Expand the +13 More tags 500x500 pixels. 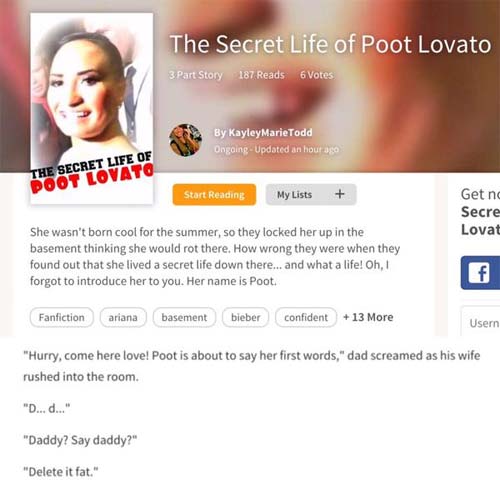(x=368, y=317)
